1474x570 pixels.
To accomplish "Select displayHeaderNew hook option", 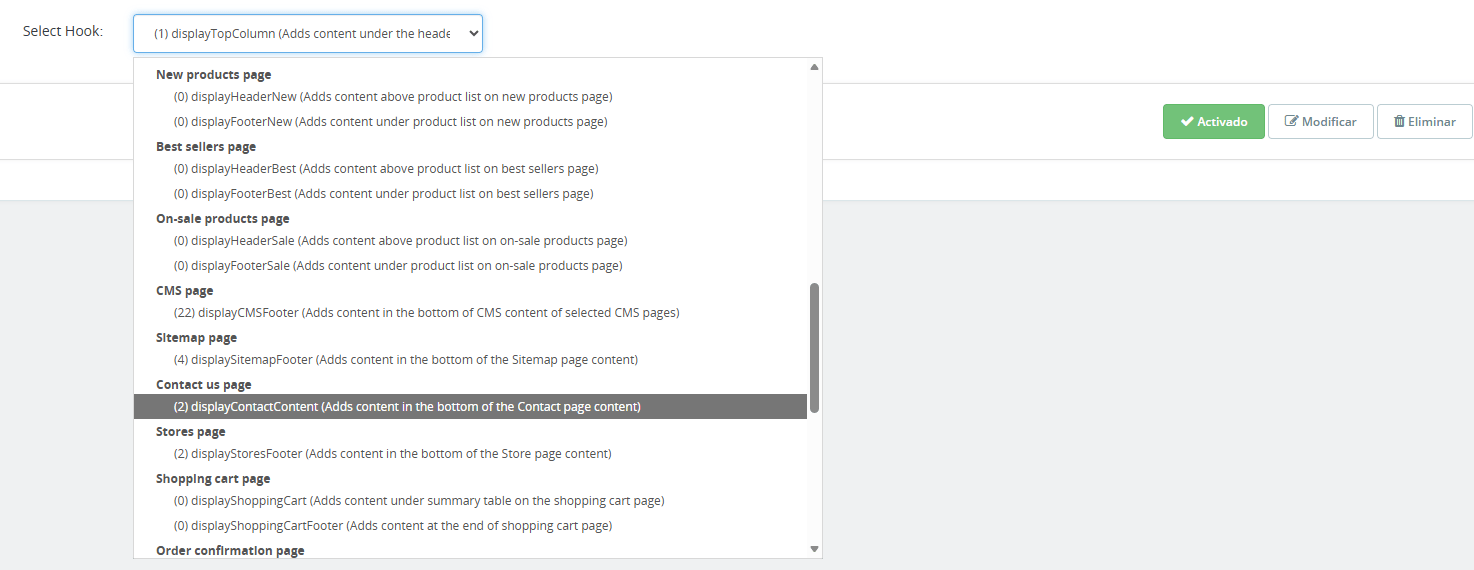I will [392, 97].
